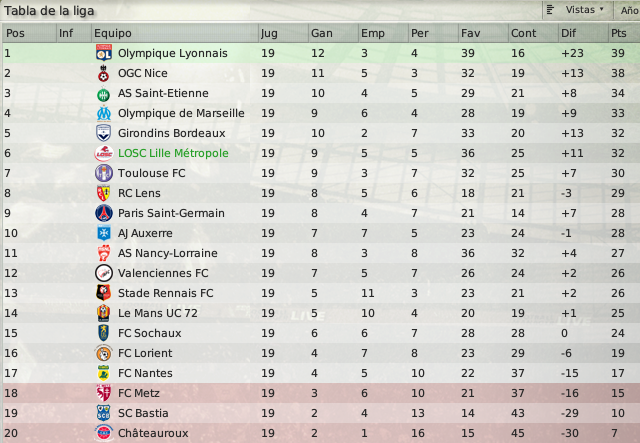Click the Stade Rennais FC badge
Image resolution: width=640 pixels, height=443 pixels.
(x=104, y=293)
